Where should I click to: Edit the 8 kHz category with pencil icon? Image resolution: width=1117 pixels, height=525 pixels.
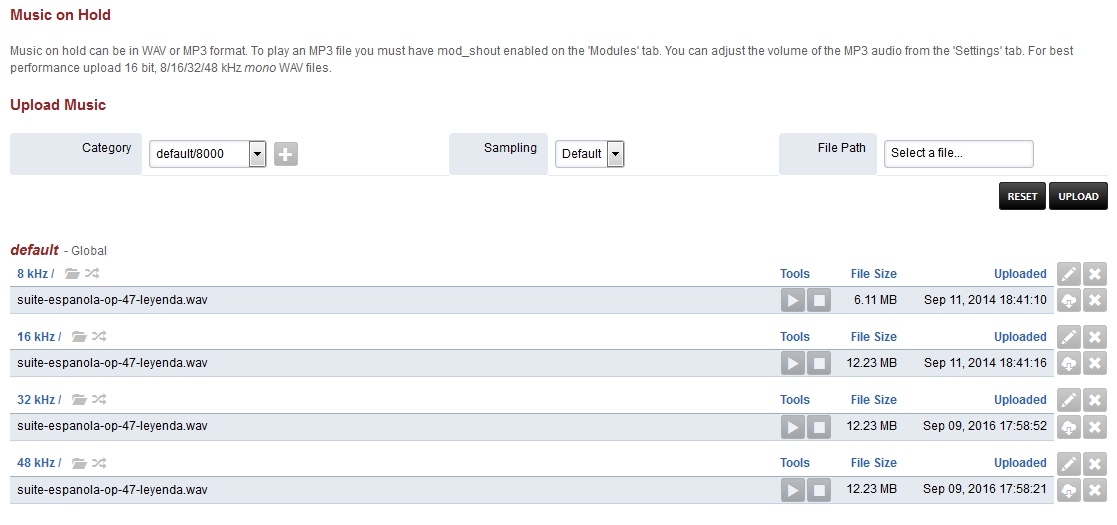(1069, 274)
